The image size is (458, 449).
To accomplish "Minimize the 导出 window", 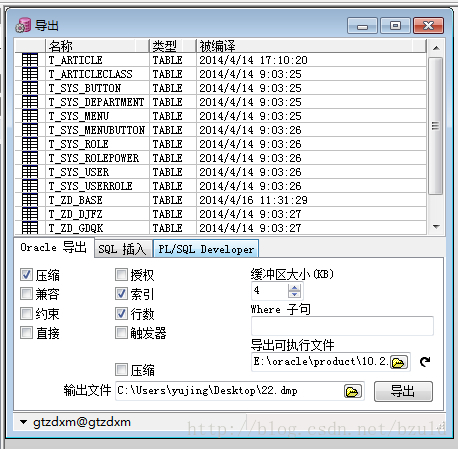I will (x=362, y=26).
